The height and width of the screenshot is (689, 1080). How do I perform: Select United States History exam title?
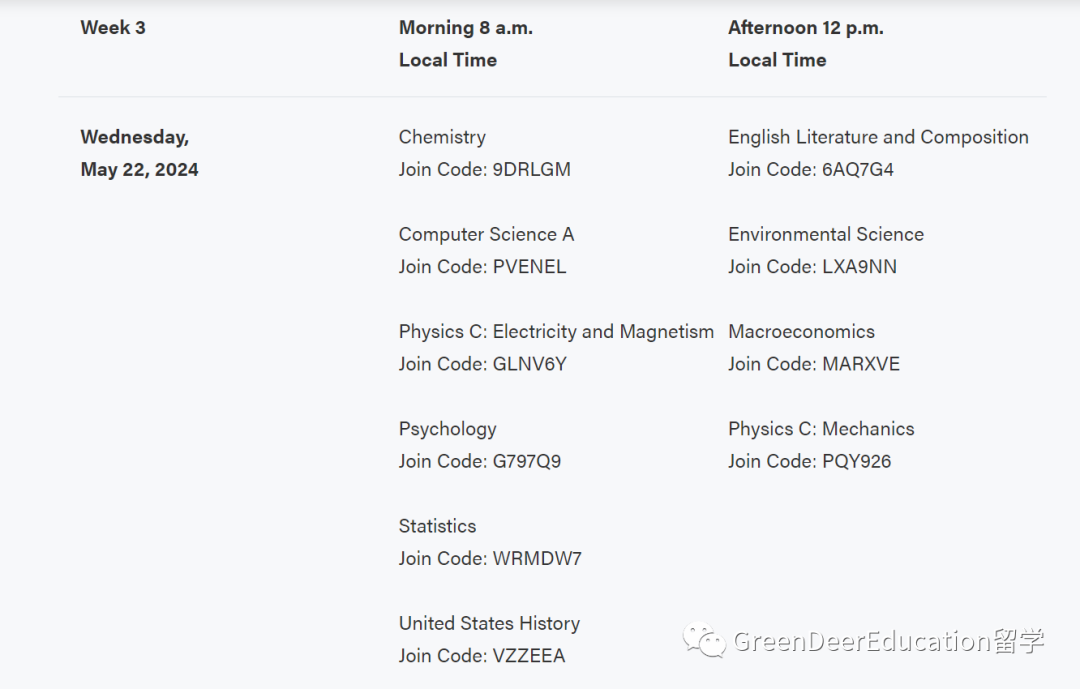click(x=489, y=624)
